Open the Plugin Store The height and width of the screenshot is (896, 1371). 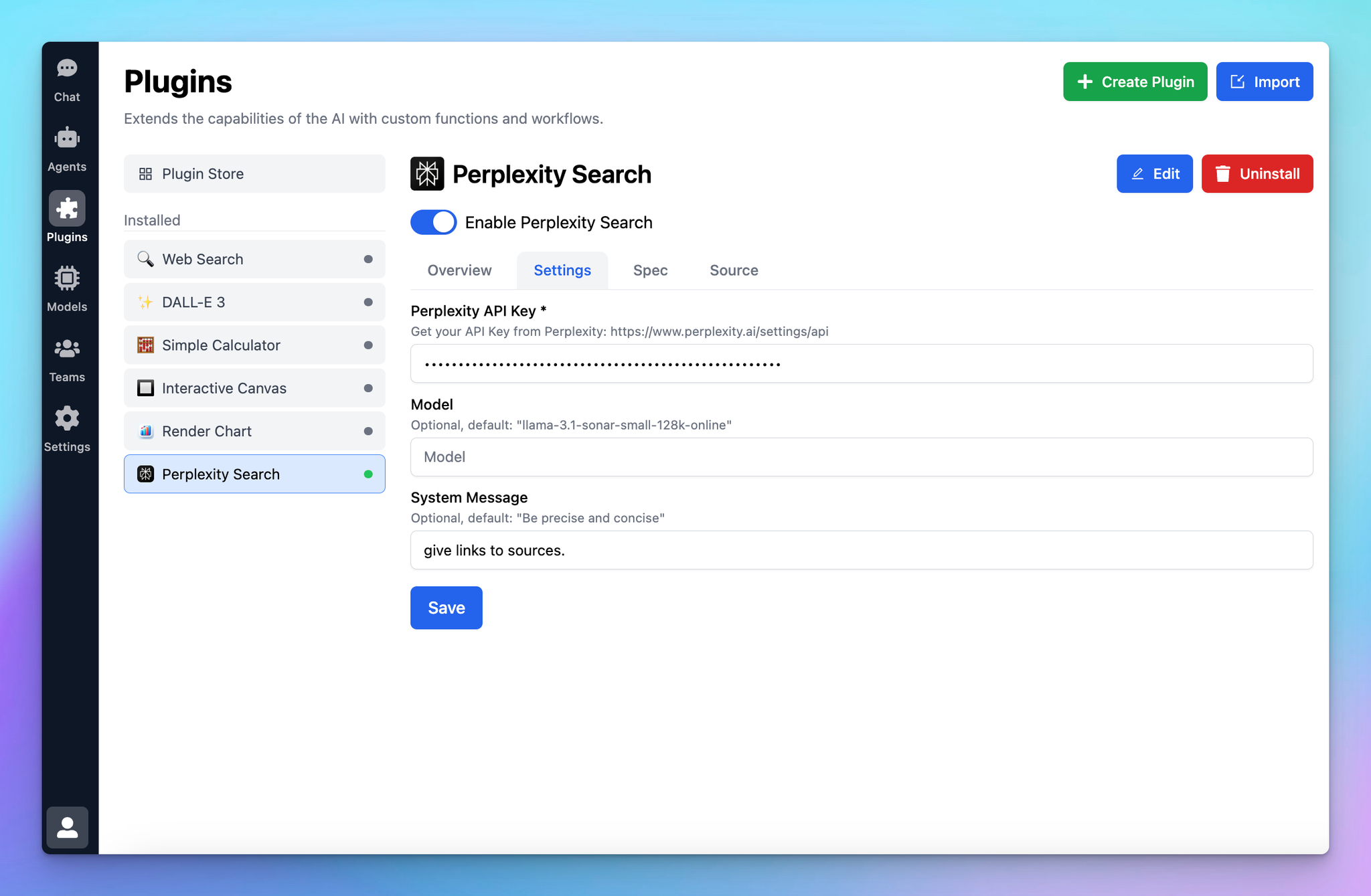click(254, 174)
